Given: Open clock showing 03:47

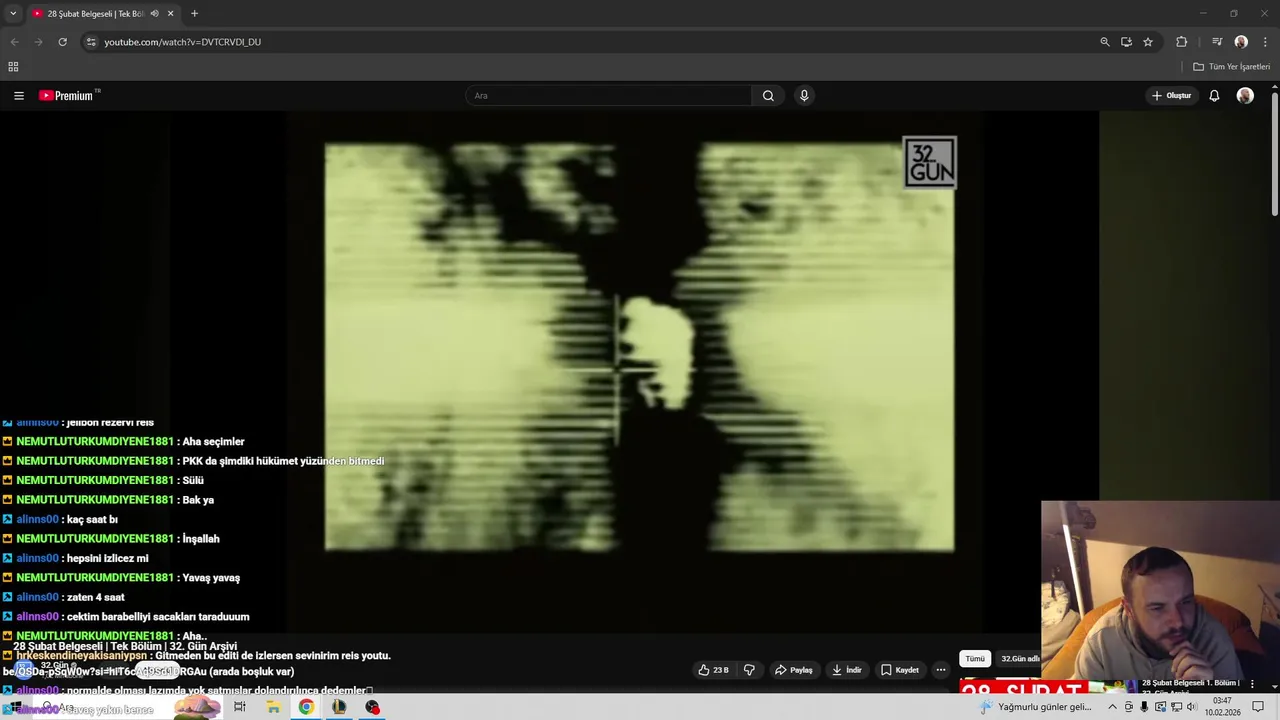Looking at the screenshot, I should click(1223, 707).
